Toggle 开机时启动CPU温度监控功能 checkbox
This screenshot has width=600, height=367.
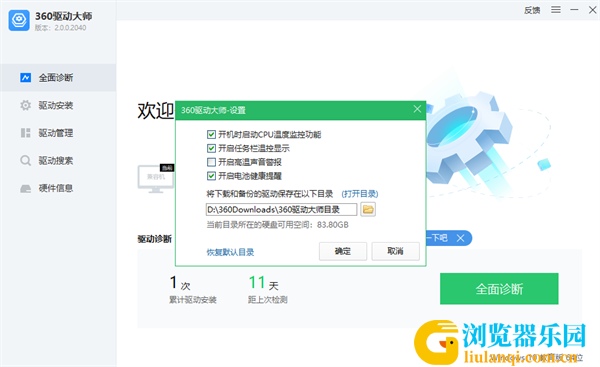(x=211, y=134)
